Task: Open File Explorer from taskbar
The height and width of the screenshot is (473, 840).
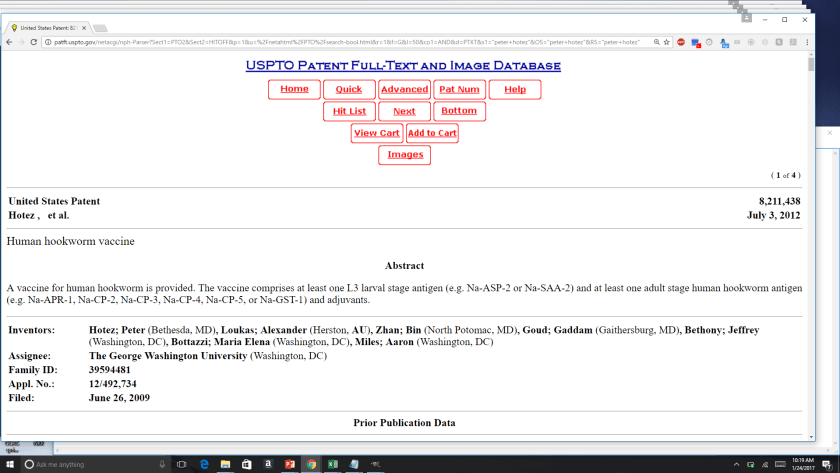Action: pyautogui.click(x=226, y=464)
